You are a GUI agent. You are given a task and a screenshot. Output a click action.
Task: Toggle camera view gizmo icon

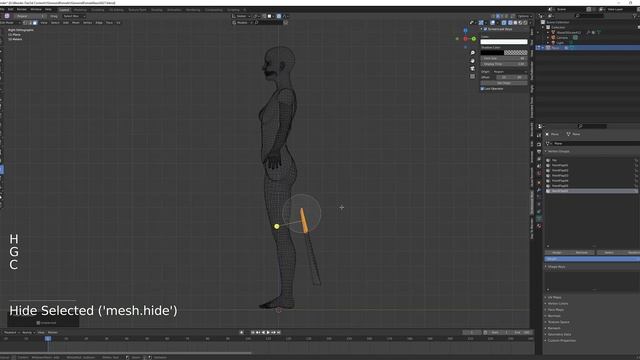[473, 69]
